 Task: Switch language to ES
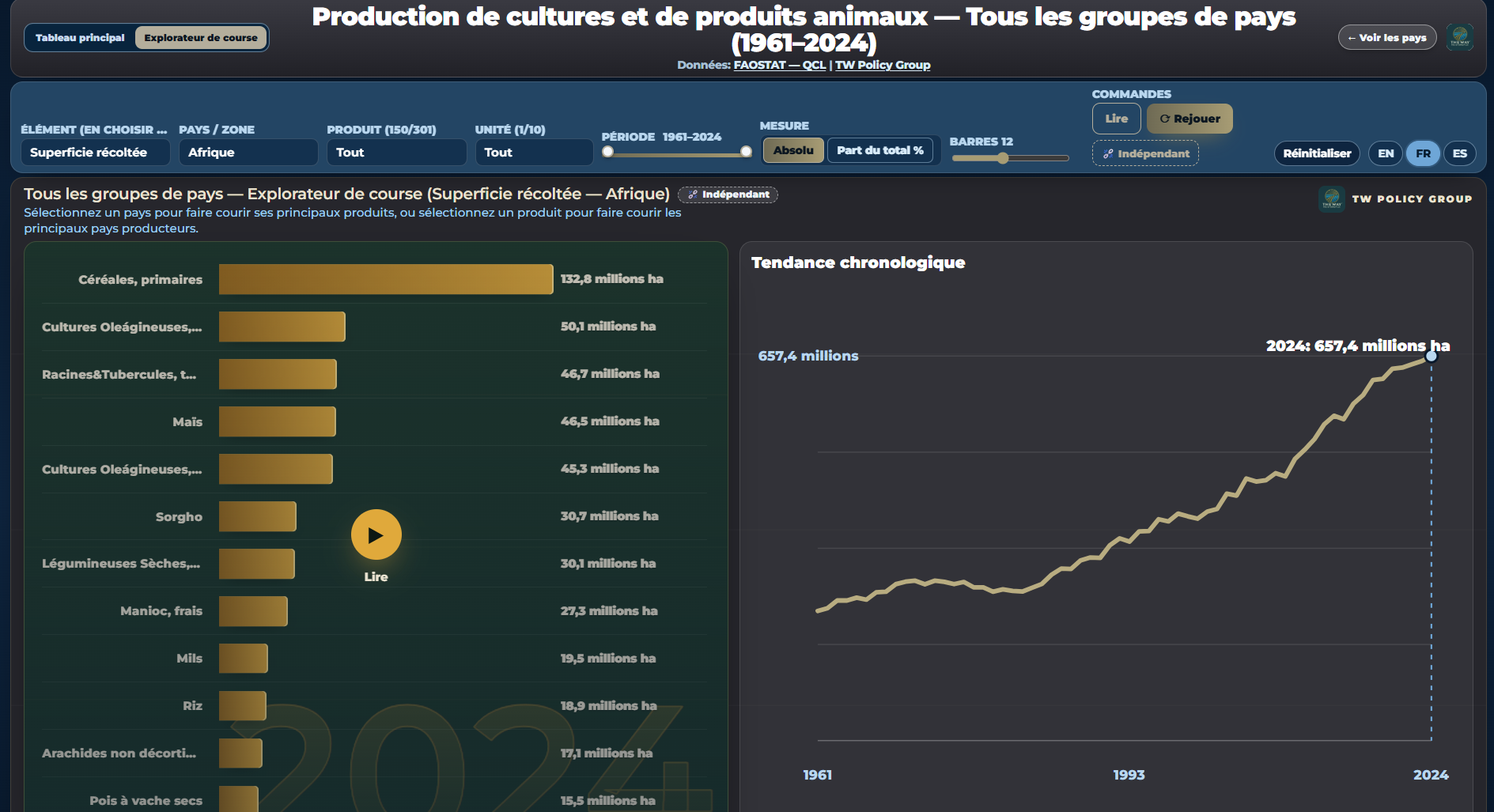tap(1460, 153)
